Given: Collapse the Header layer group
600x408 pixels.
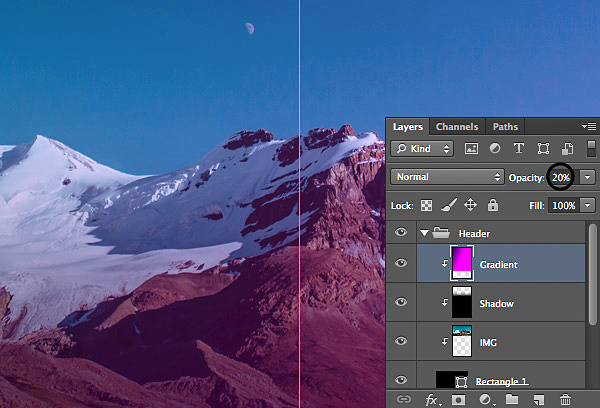Looking at the screenshot, I should click(424, 233).
